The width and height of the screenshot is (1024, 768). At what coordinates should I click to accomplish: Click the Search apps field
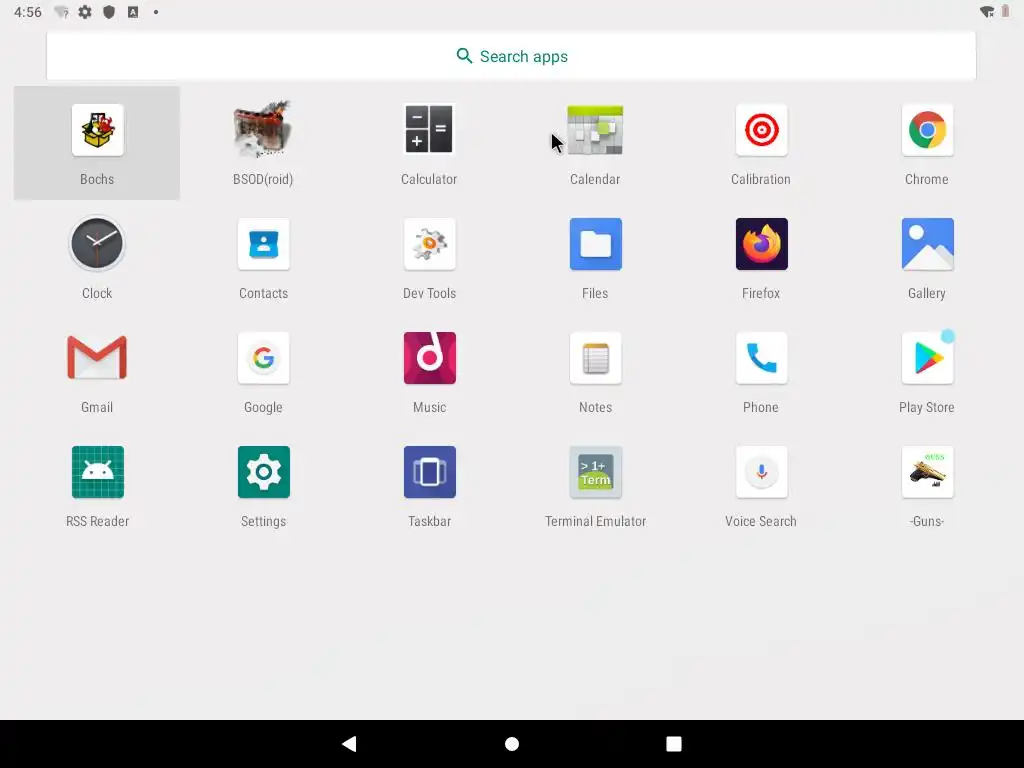(511, 56)
